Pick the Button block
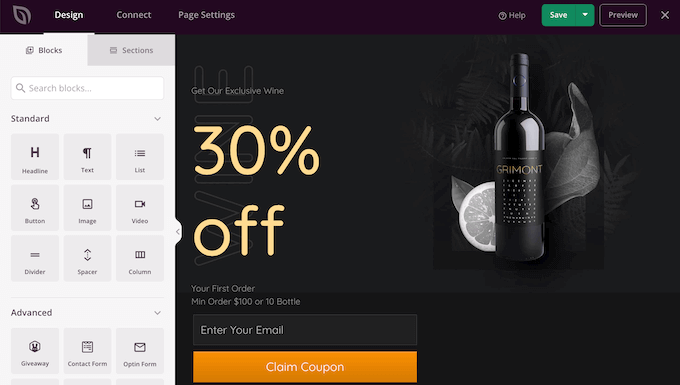 35,208
